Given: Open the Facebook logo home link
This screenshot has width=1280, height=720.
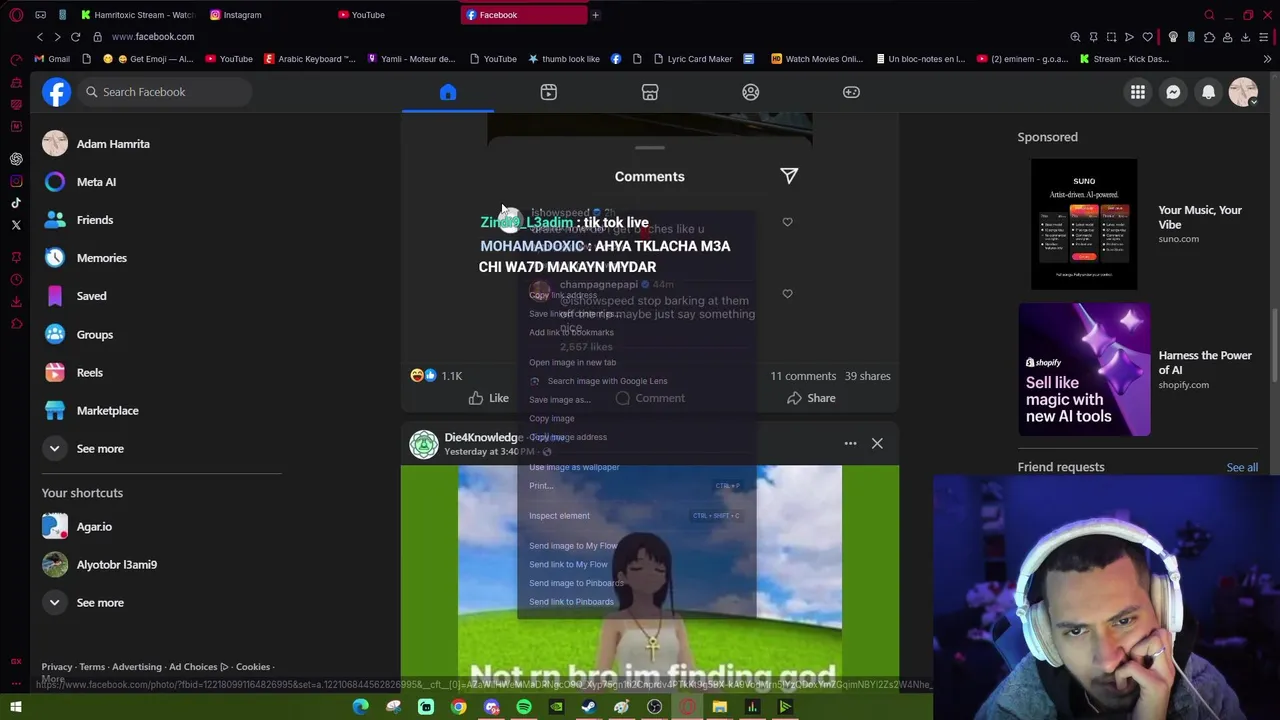Looking at the screenshot, I should tap(57, 92).
